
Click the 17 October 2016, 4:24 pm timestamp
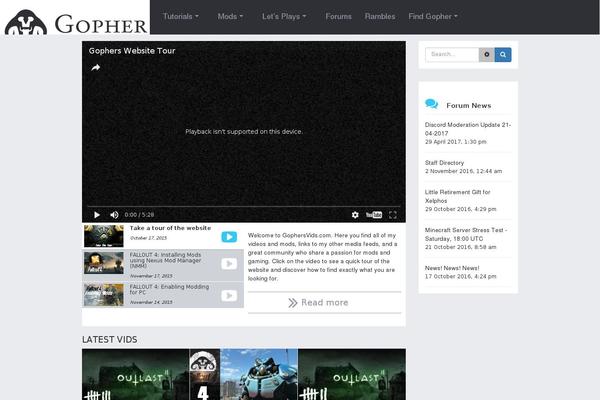pyautogui.click(x=460, y=276)
